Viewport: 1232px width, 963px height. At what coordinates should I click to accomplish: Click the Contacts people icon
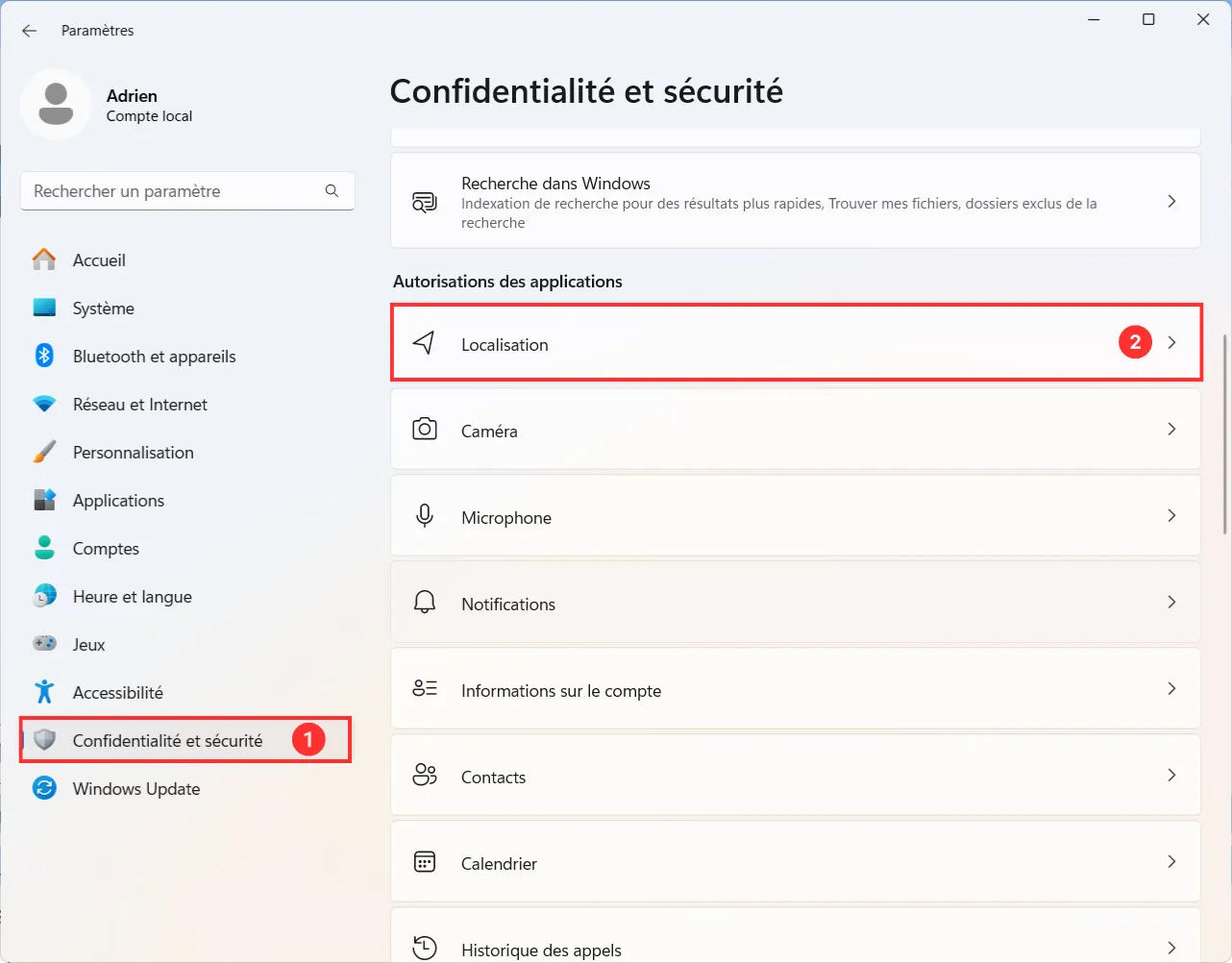[x=424, y=775]
